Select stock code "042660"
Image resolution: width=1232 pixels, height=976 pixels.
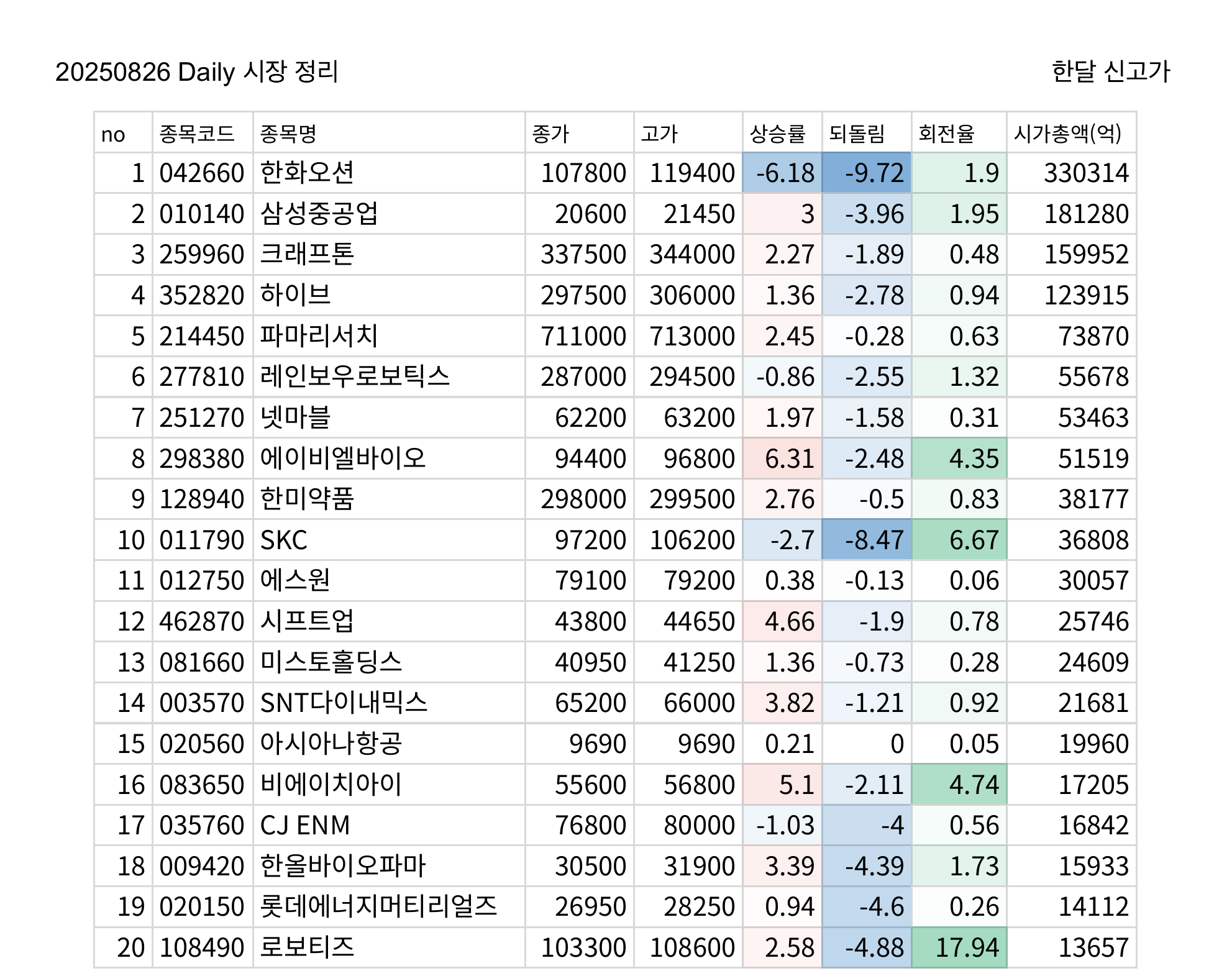(x=202, y=173)
